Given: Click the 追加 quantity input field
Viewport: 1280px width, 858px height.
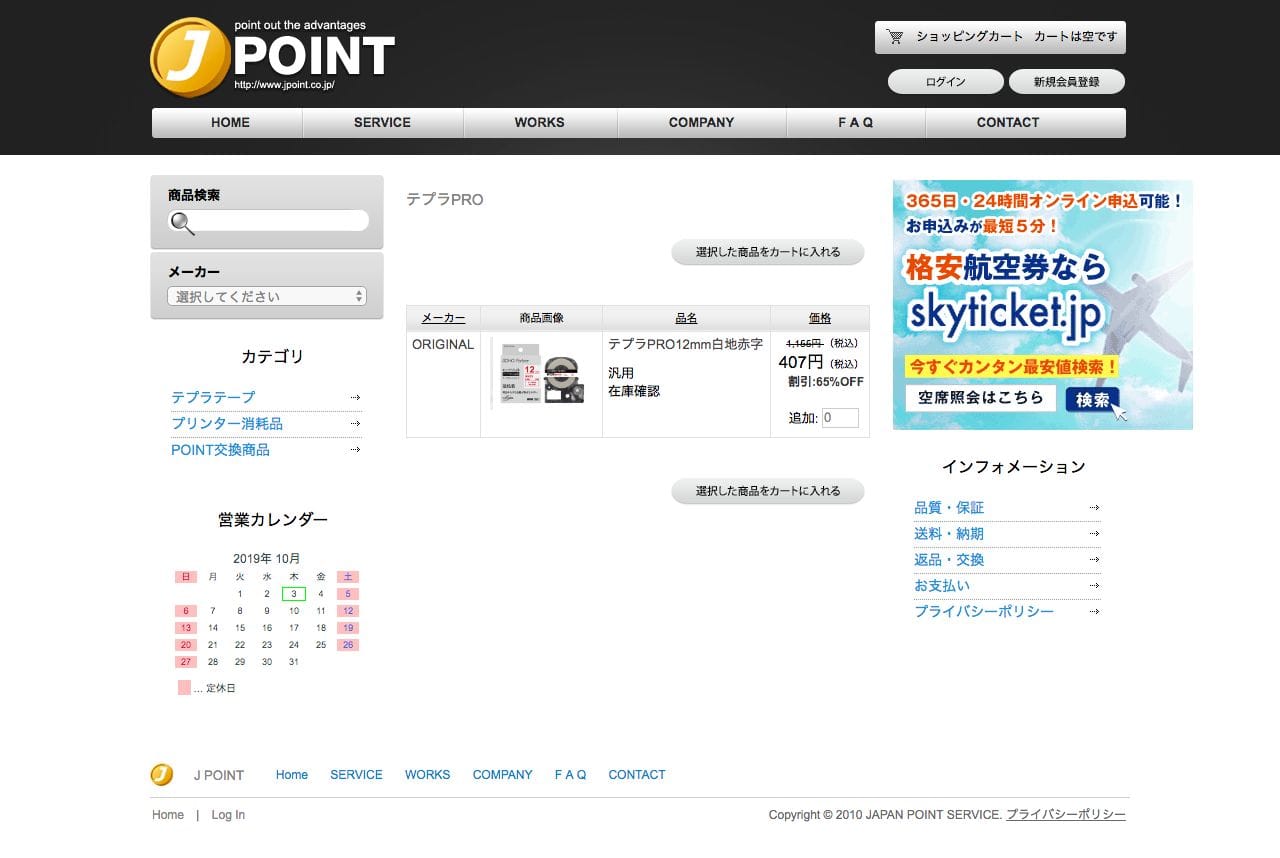Looking at the screenshot, I should 841,418.
